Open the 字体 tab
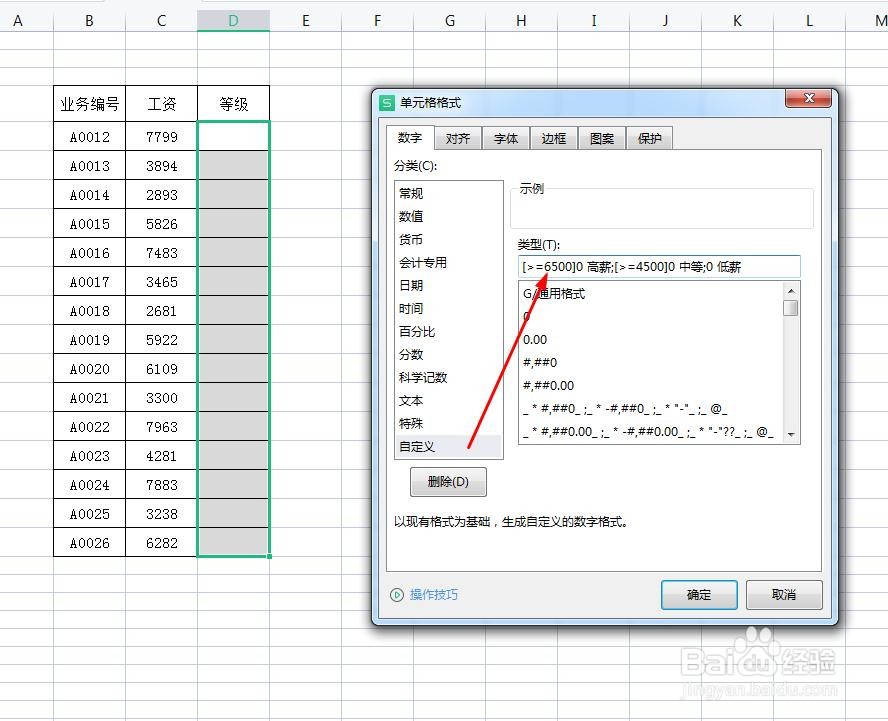888x721 pixels. [x=506, y=138]
